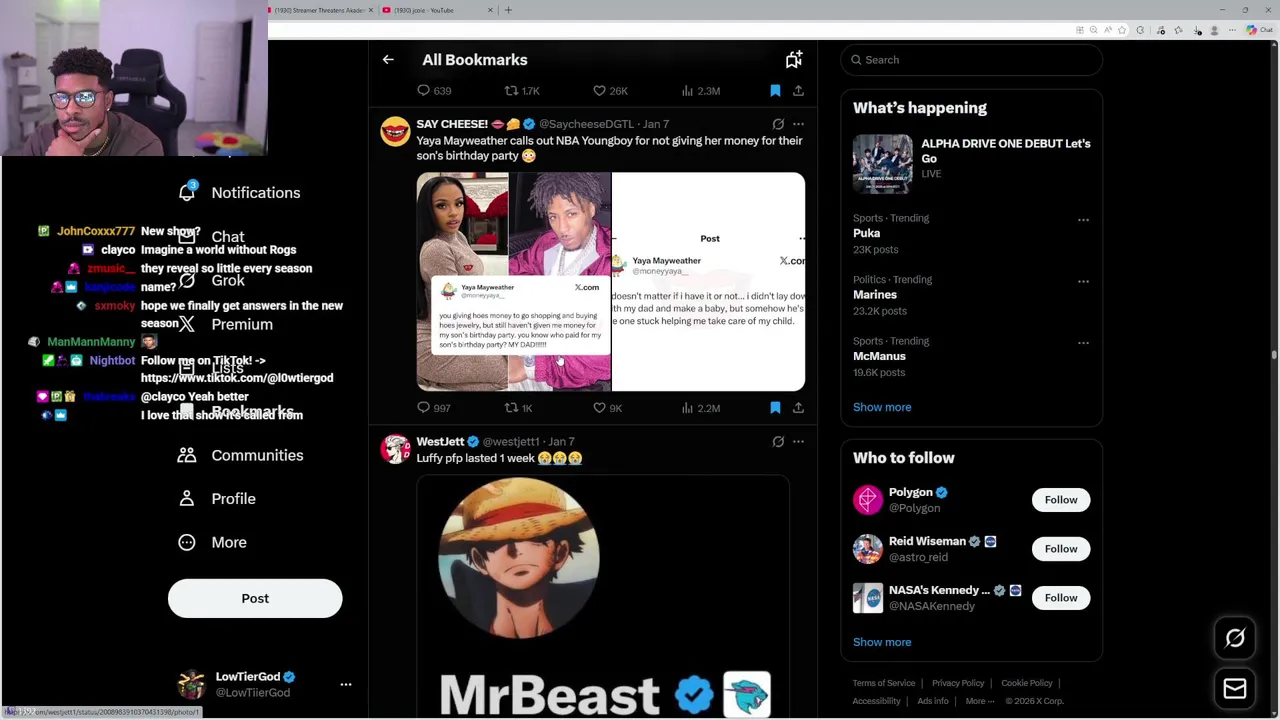Viewport: 1280px width, 720px height.
Task: Like the tweet with 26K likes
Action: tap(610, 91)
